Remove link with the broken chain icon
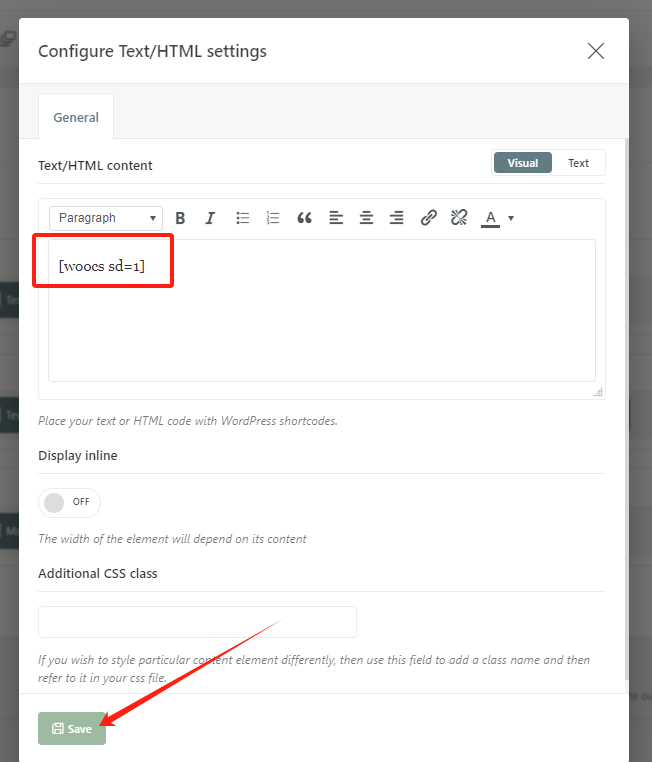 [x=459, y=218]
